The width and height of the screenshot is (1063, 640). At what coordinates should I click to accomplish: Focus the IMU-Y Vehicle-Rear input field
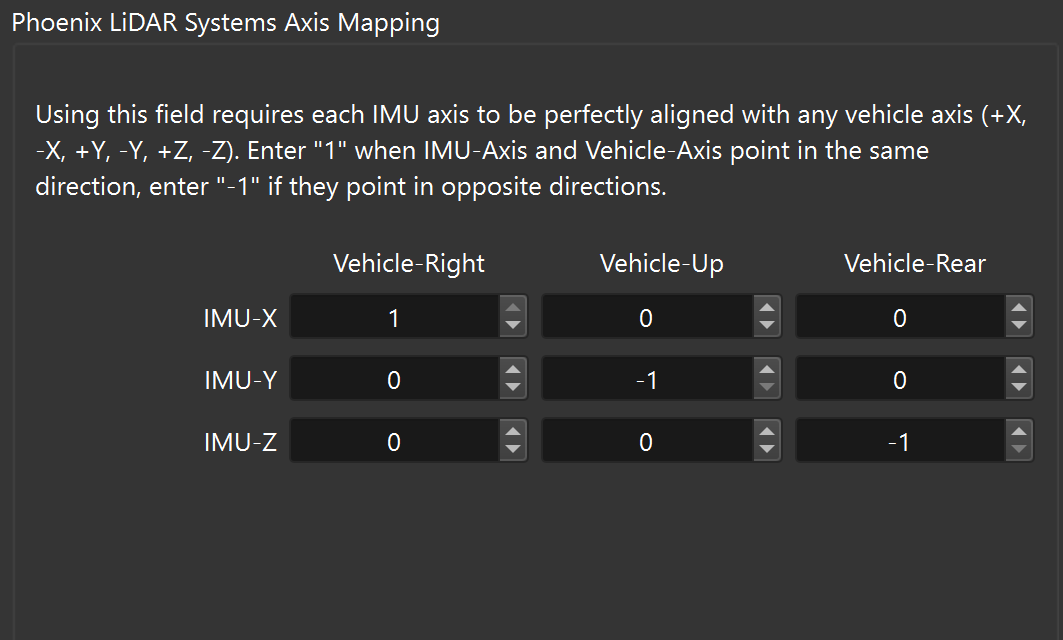click(x=901, y=378)
